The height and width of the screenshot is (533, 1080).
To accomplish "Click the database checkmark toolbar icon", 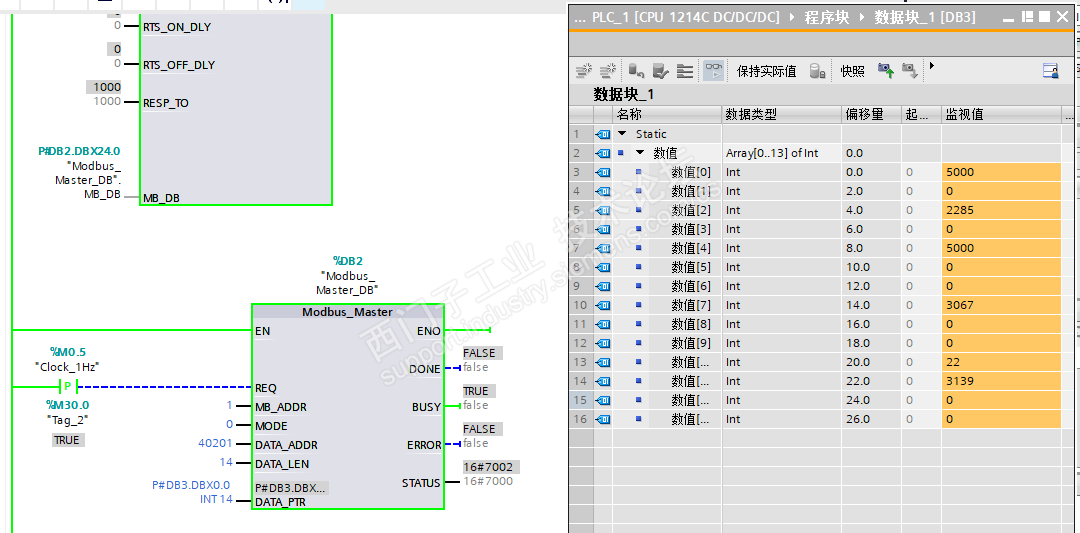I will 660,70.
